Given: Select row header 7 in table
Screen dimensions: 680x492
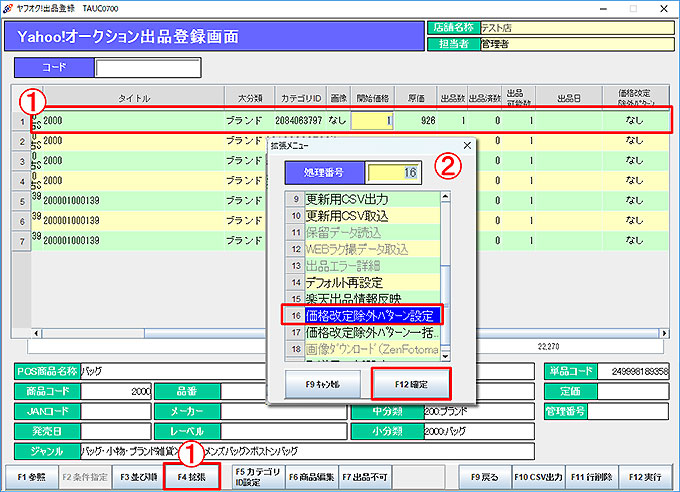Looking at the screenshot, I should pos(22,241).
